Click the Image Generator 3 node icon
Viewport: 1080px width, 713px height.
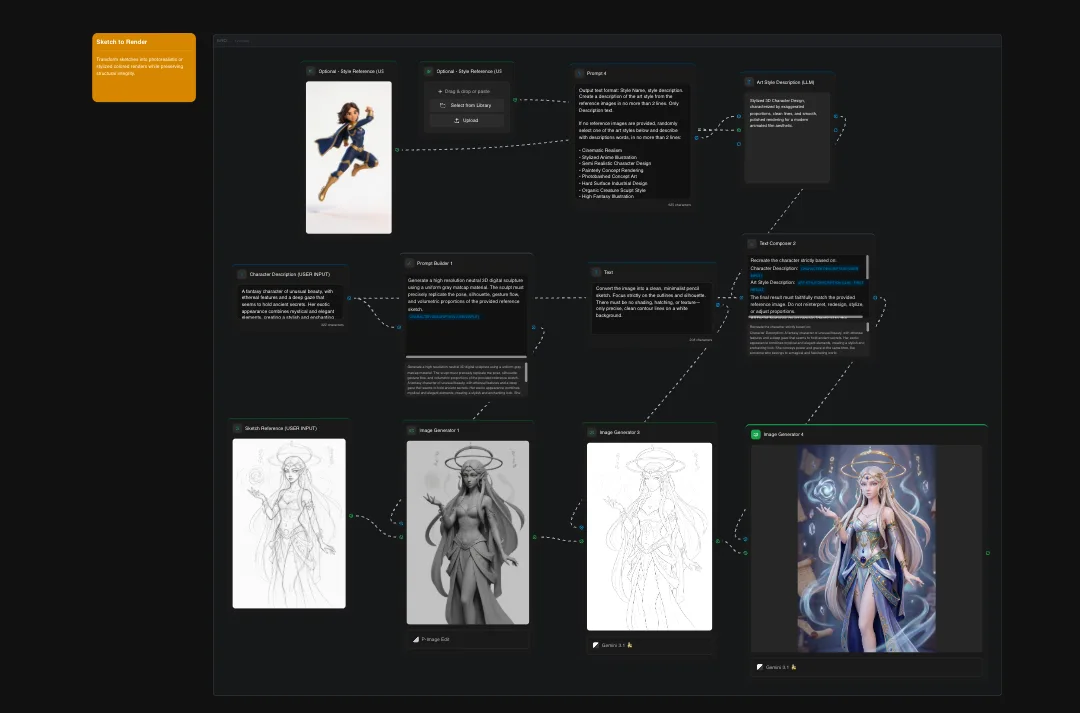[592, 433]
